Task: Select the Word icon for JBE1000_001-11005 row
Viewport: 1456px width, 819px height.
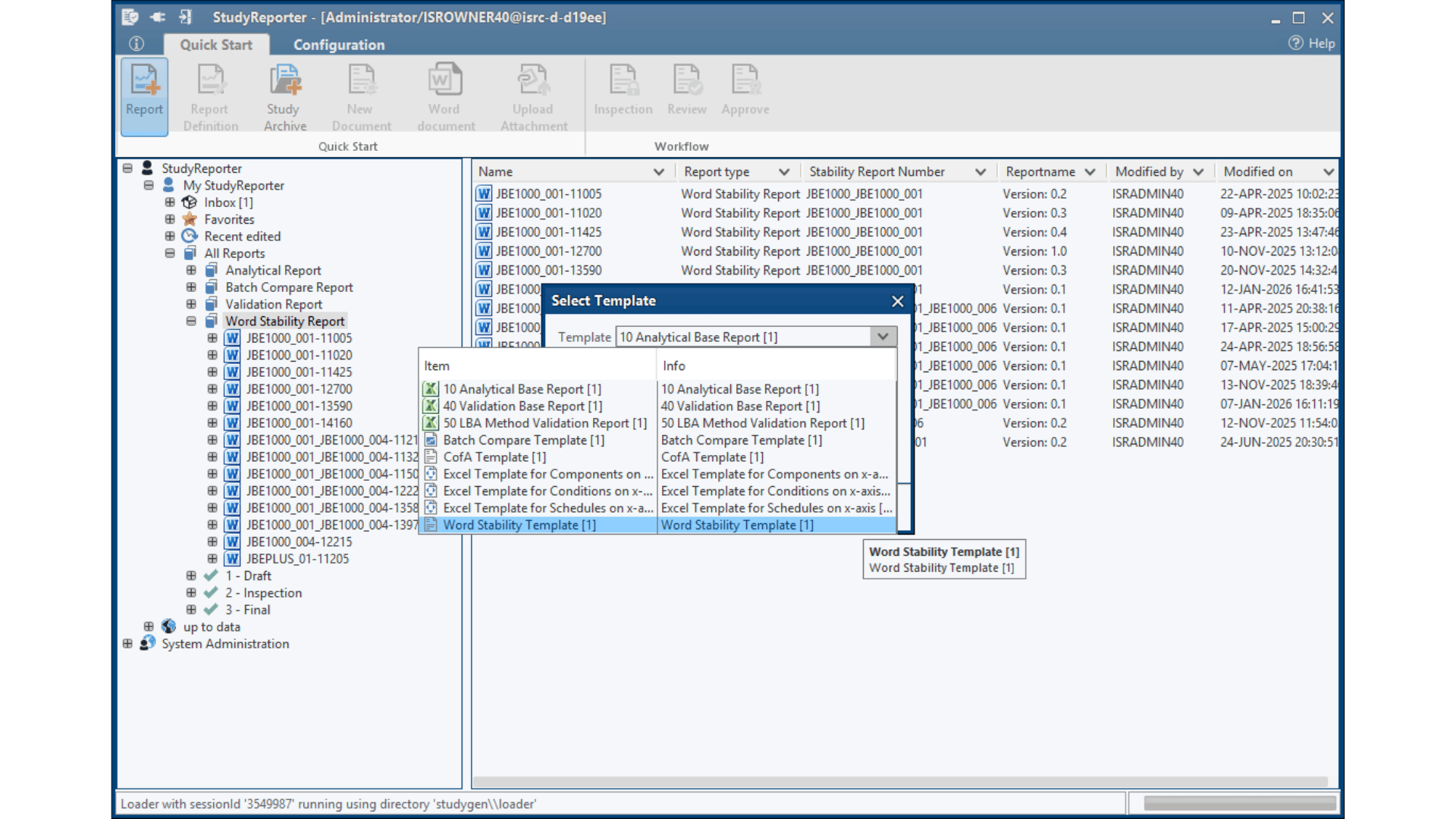Action: [x=484, y=194]
